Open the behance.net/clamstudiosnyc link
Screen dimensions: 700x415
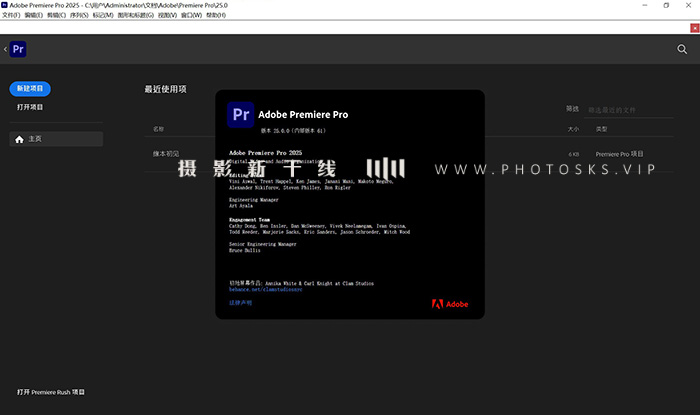pyautogui.click(x=266, y=289)
